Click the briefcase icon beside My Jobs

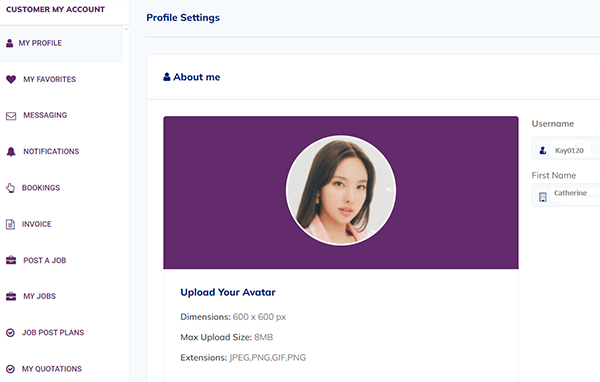[11, 296]
